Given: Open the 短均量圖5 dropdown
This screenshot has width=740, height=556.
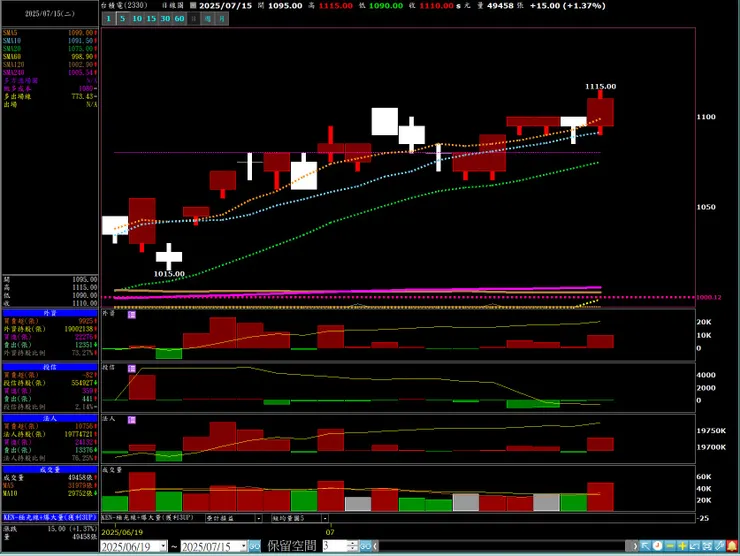Looking at the screenshot, I should coord(325,518).
